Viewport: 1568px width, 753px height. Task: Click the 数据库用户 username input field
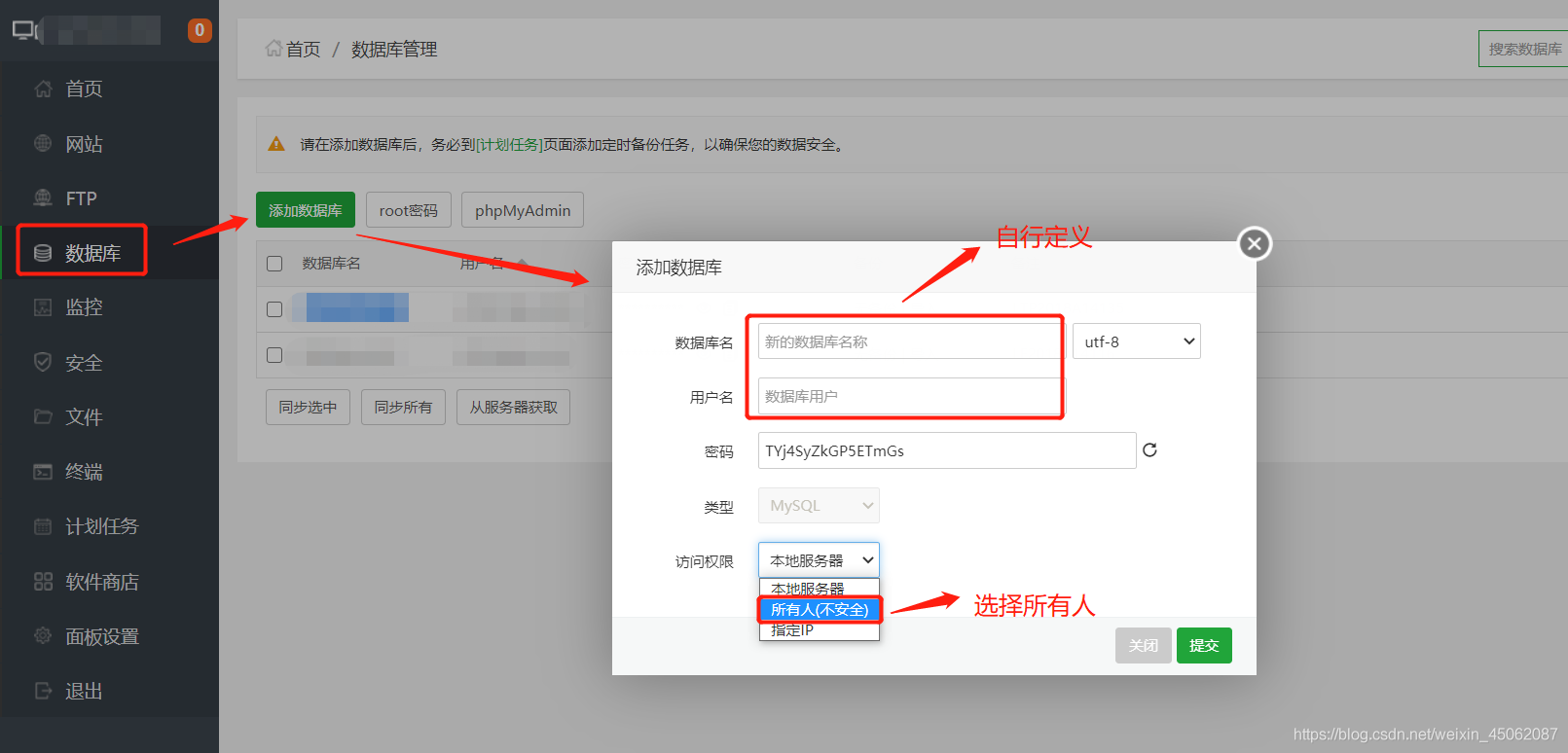point(910,396)
